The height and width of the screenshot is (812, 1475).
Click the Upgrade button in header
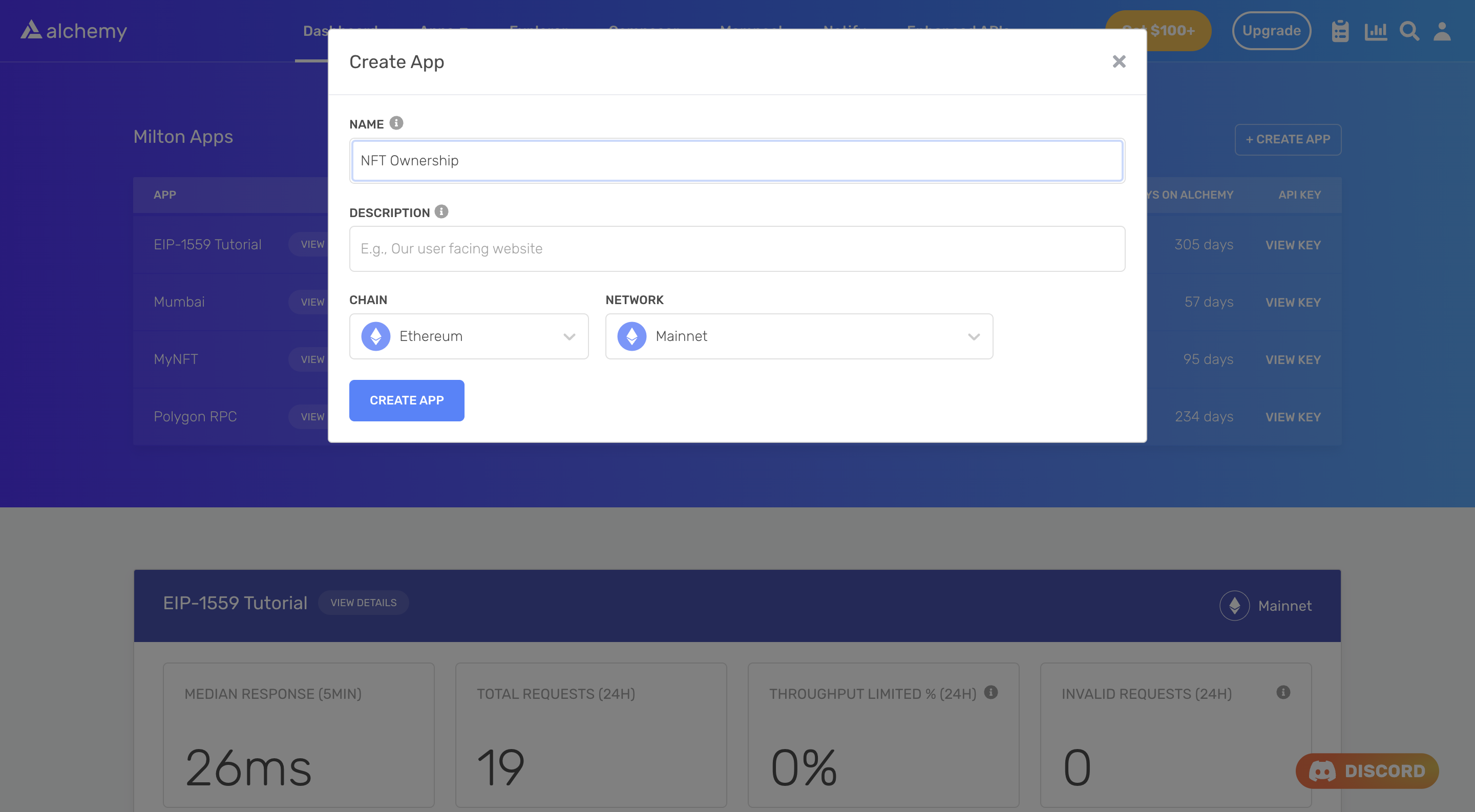click(1271, 31)
